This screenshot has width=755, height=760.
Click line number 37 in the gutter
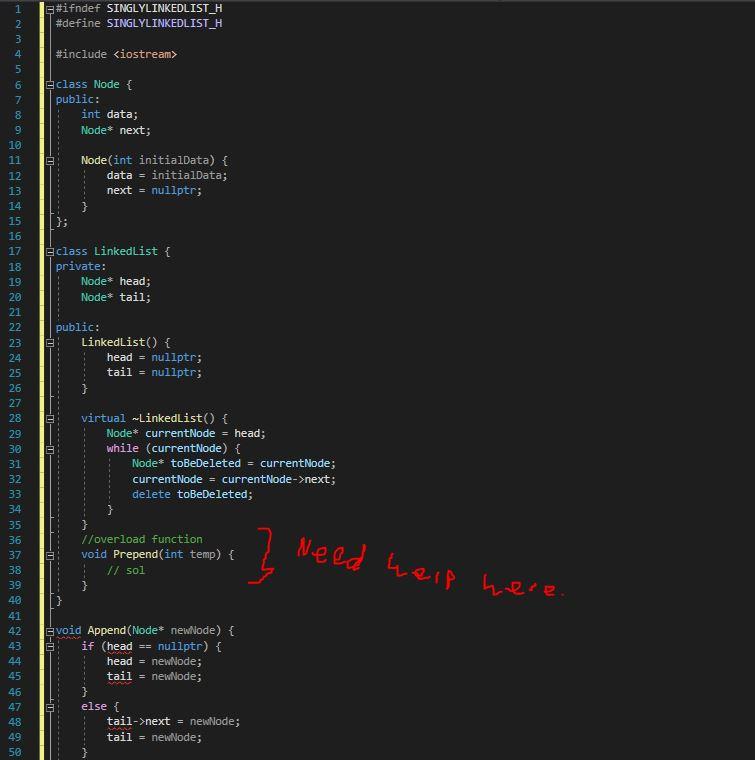[15, 555]
